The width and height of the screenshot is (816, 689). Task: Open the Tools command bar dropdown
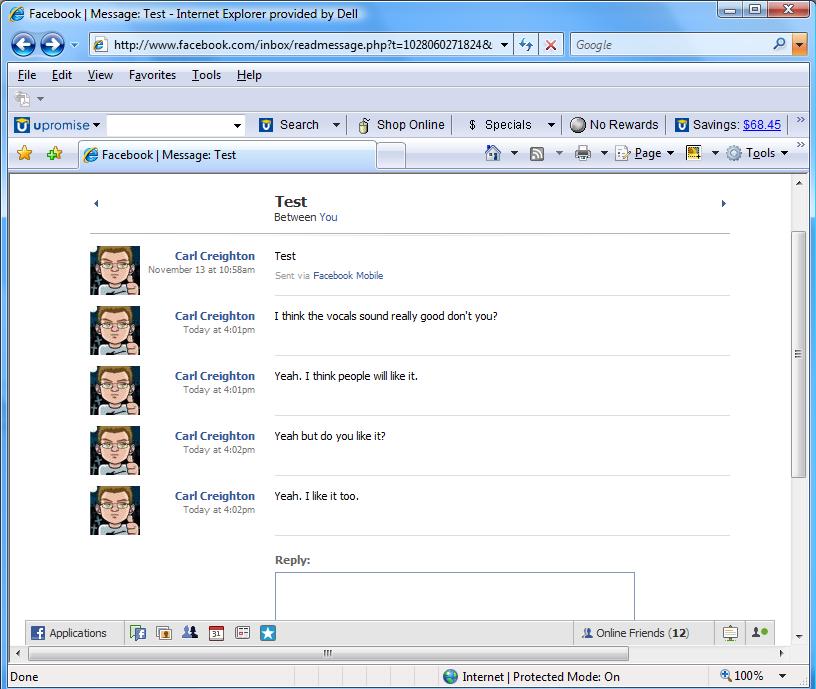(757, 153)
